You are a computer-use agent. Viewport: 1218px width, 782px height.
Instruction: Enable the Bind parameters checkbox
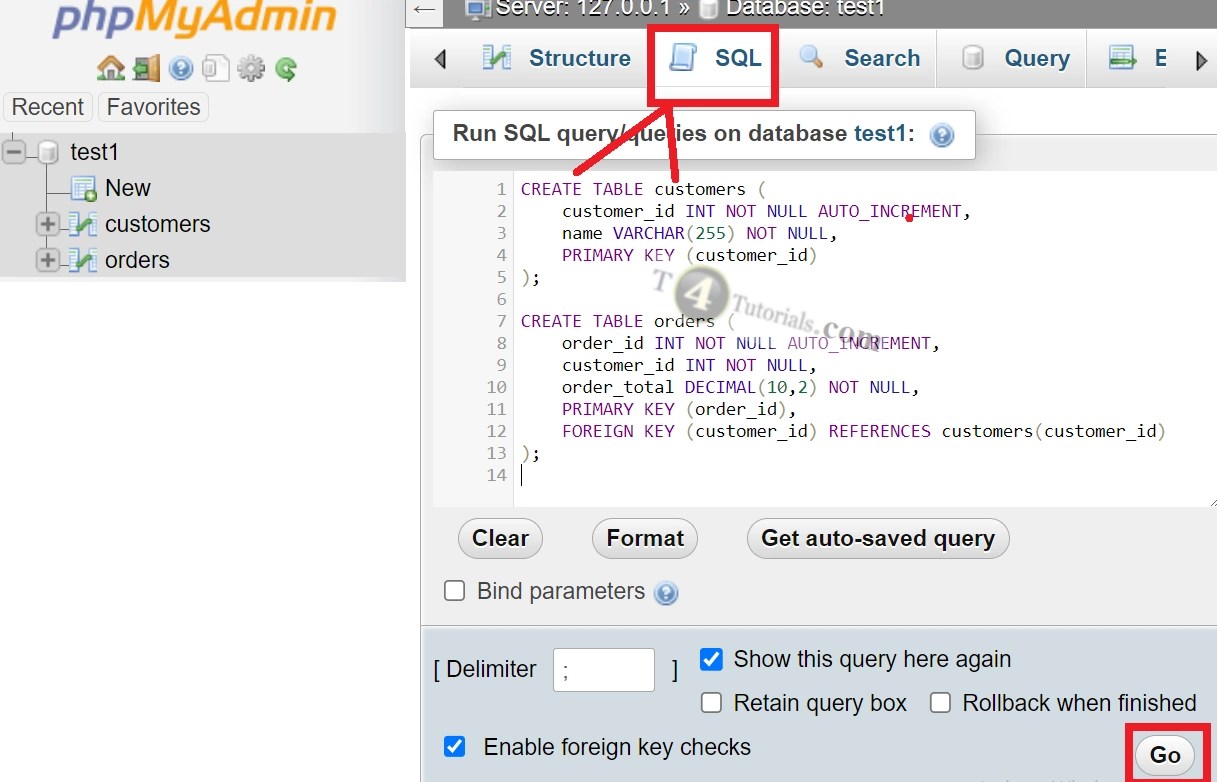point(455,591)
